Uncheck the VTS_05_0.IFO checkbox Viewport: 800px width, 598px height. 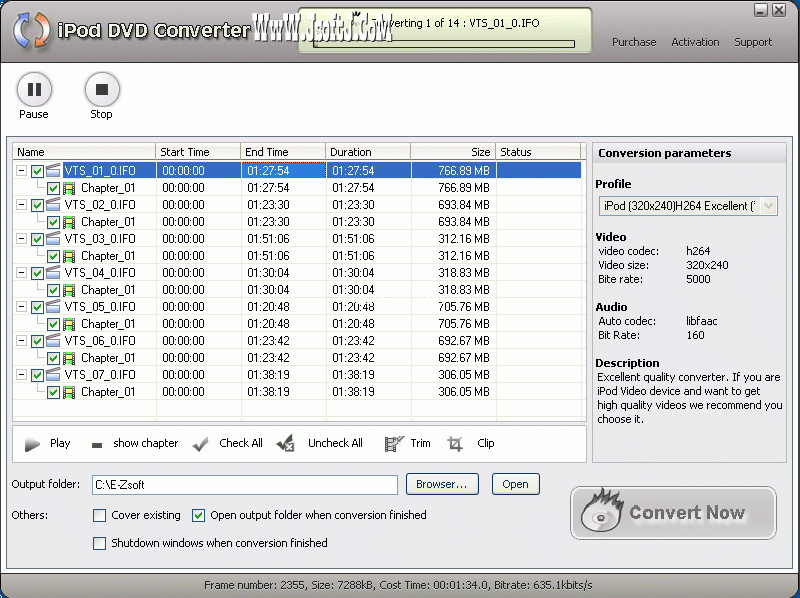(37, 307)
